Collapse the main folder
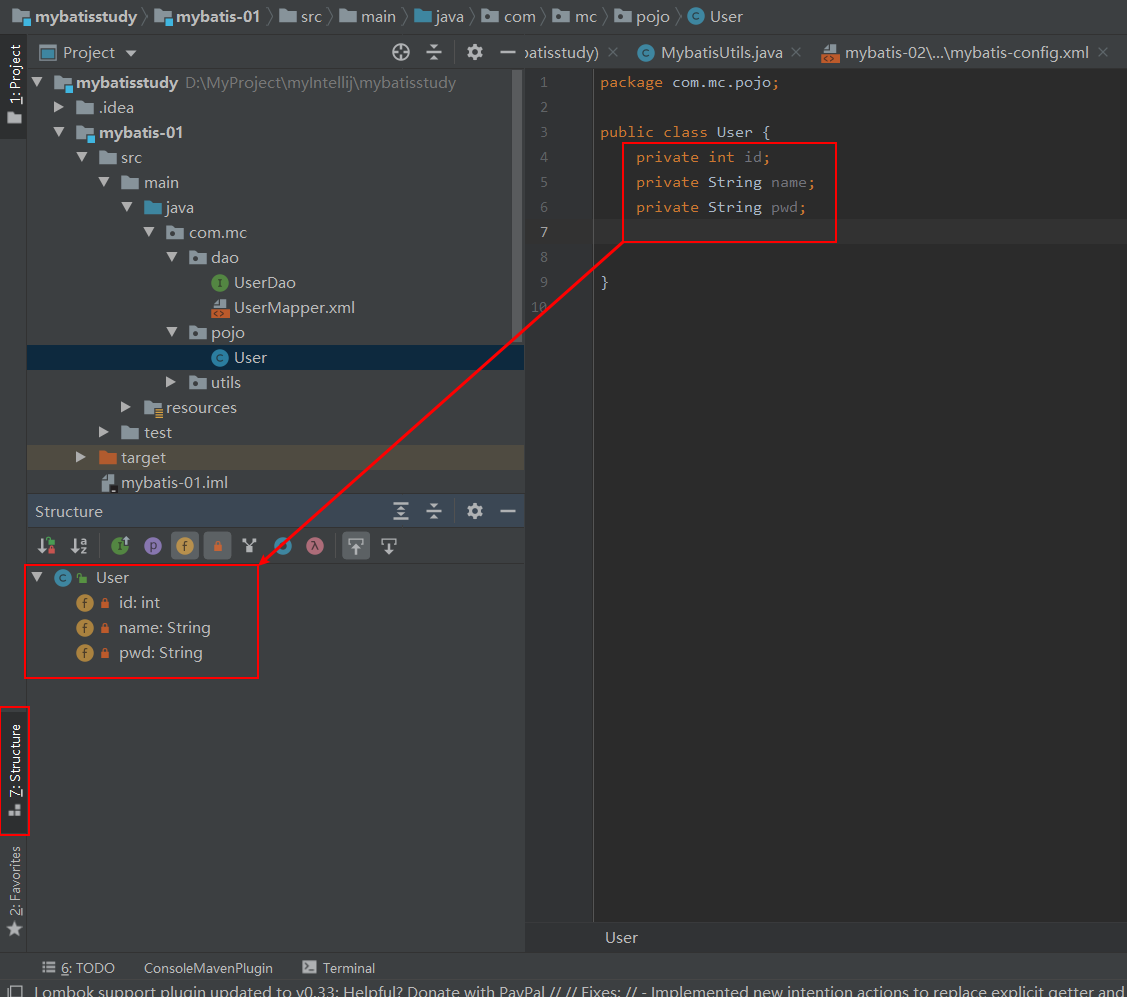1127x997 pixels. (x=104, y=183)
